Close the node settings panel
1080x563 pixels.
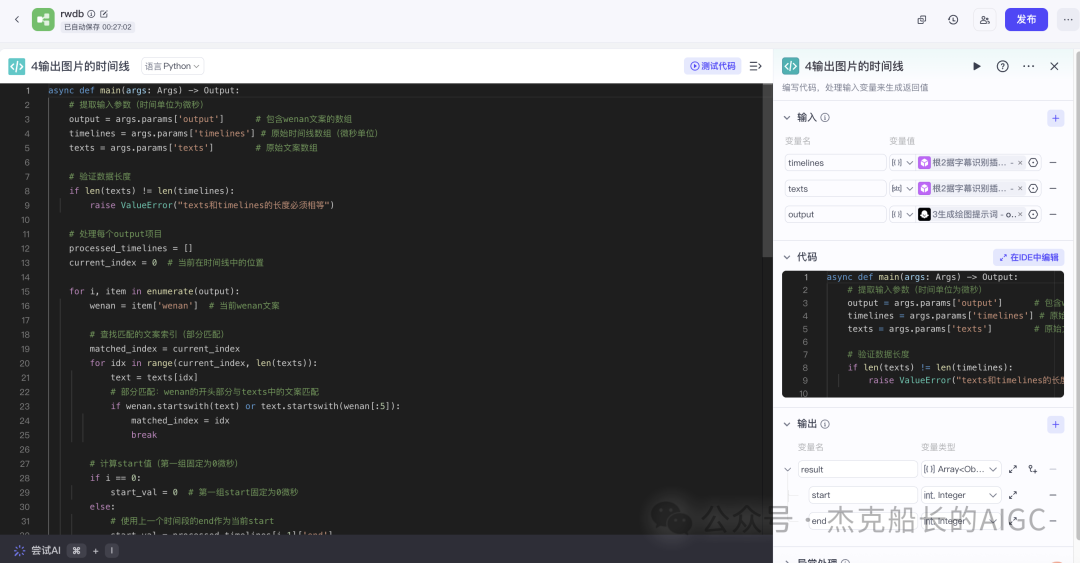pos(1055,66)
